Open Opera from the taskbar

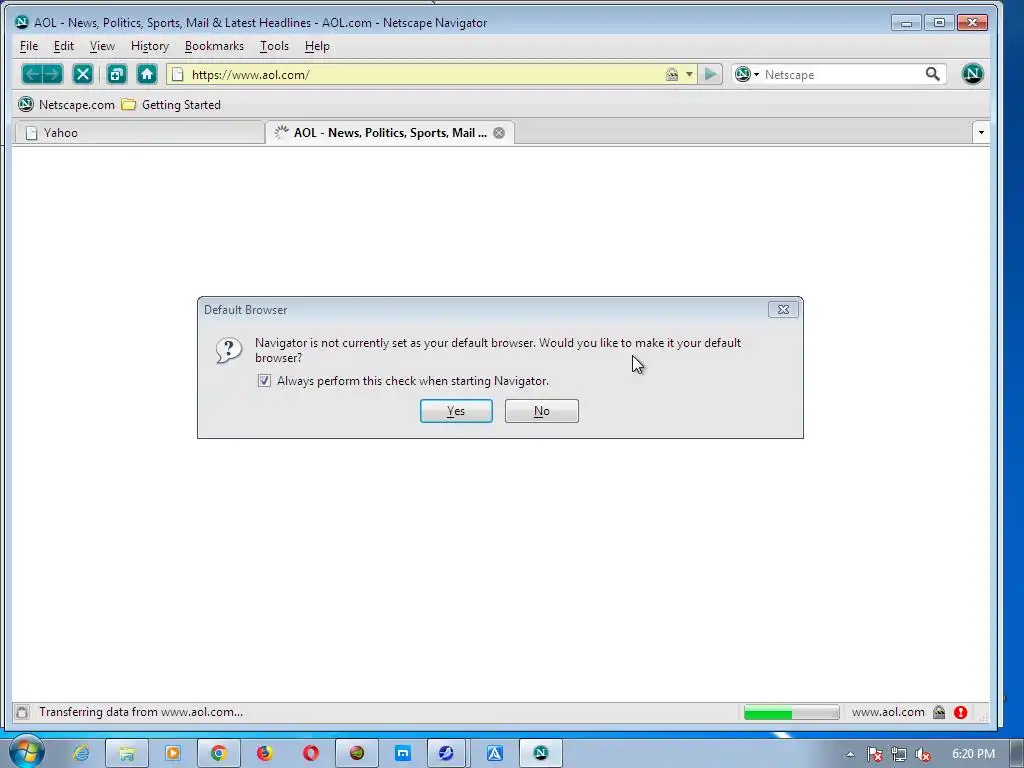coord(311,753)
